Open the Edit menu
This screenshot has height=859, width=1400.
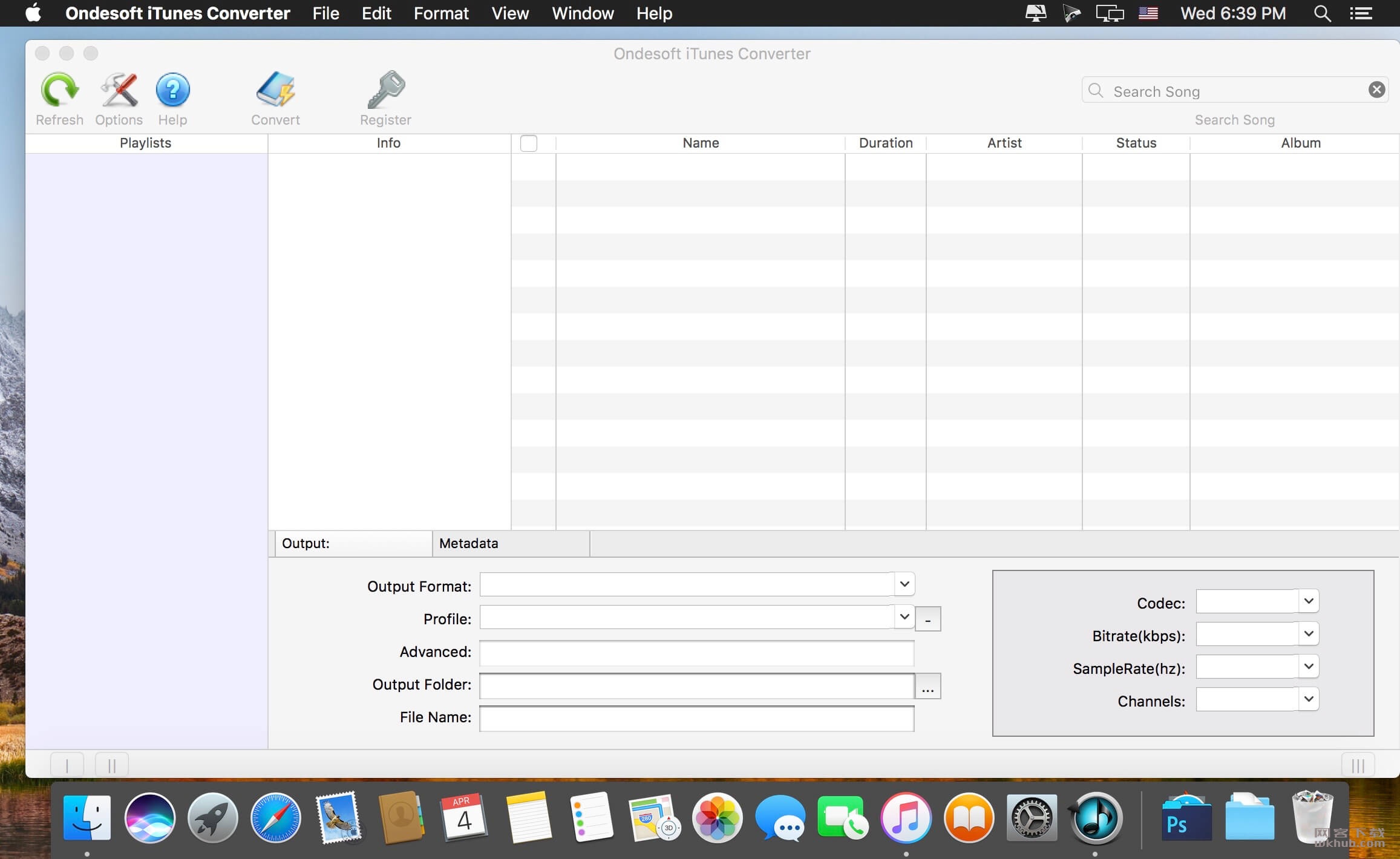[376, 13]
